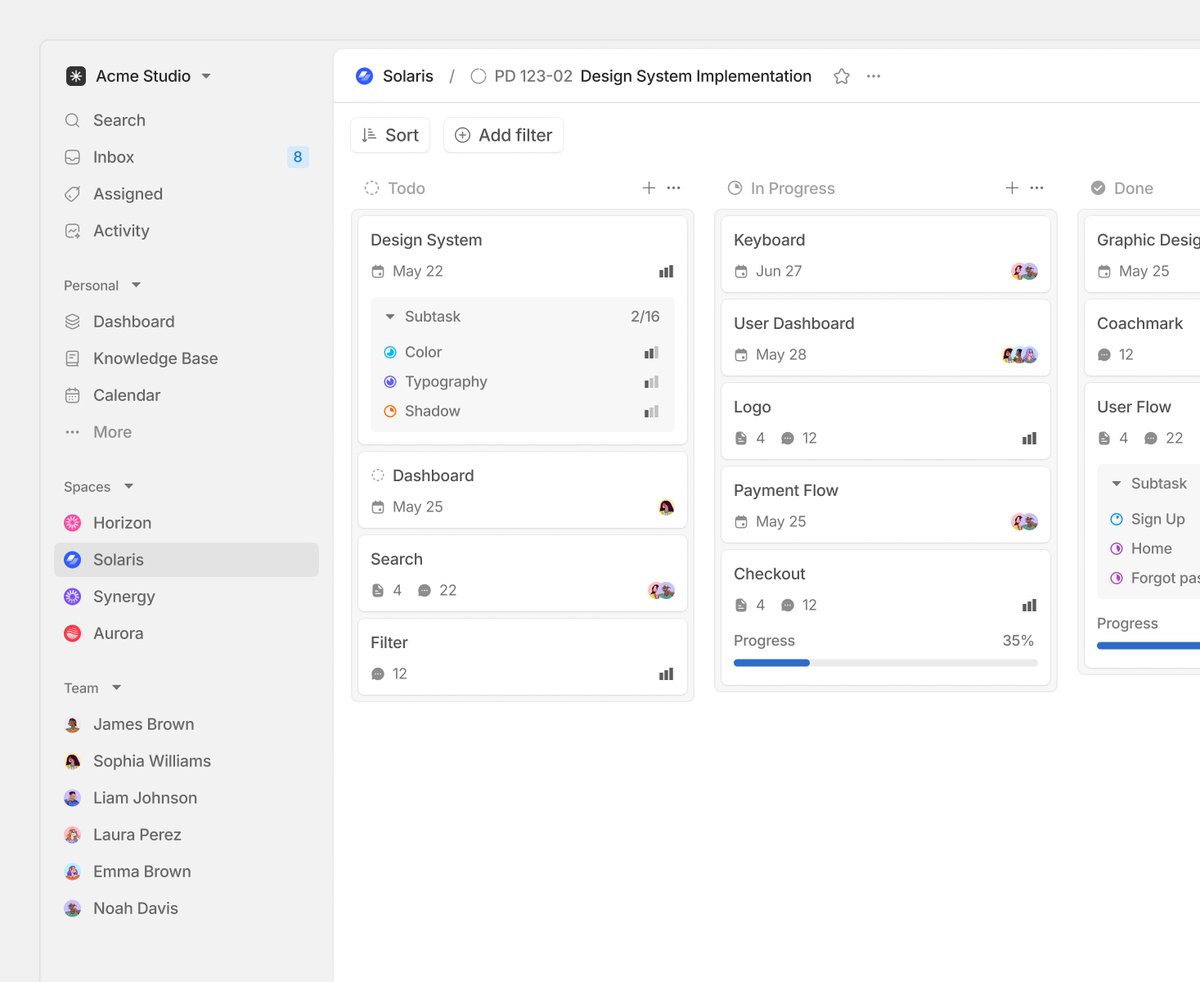Screen dimensions: 1200x982
Task: Click Noah Davis' avatar
Action: [x=72, y=908]
